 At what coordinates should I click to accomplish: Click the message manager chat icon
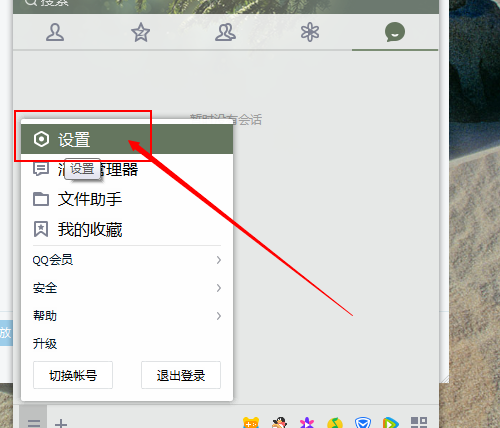[x=41, y=169]
